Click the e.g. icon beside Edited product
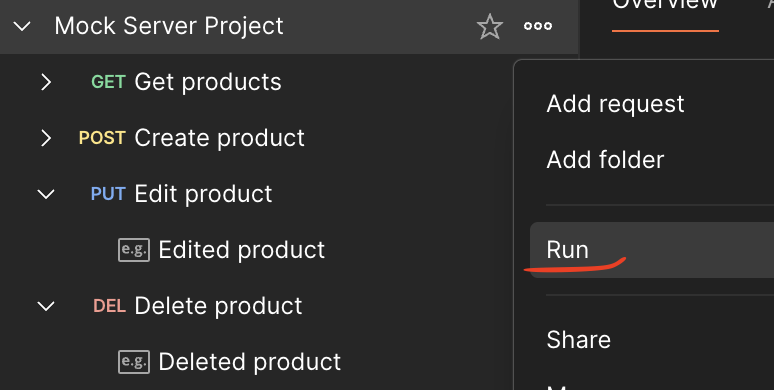 (x=134, y=250)
